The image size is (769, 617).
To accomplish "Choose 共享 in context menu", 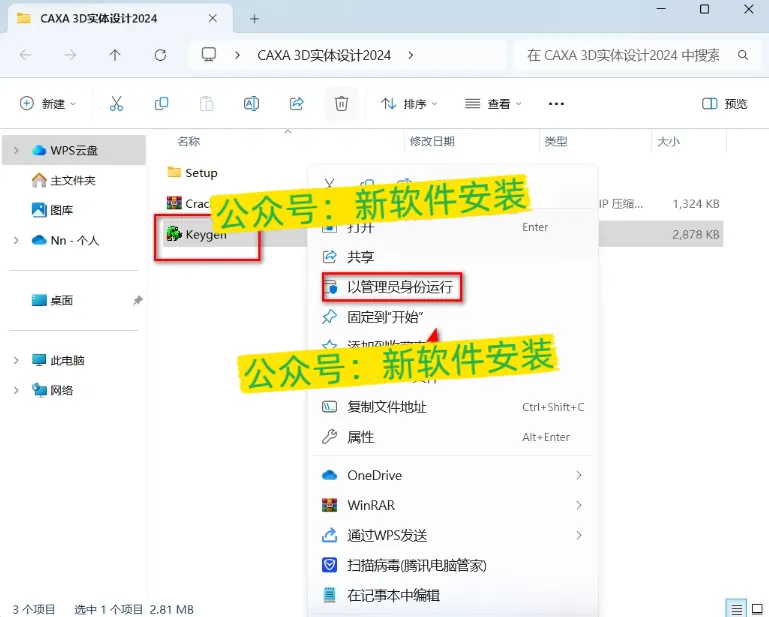I will (453, 257).
